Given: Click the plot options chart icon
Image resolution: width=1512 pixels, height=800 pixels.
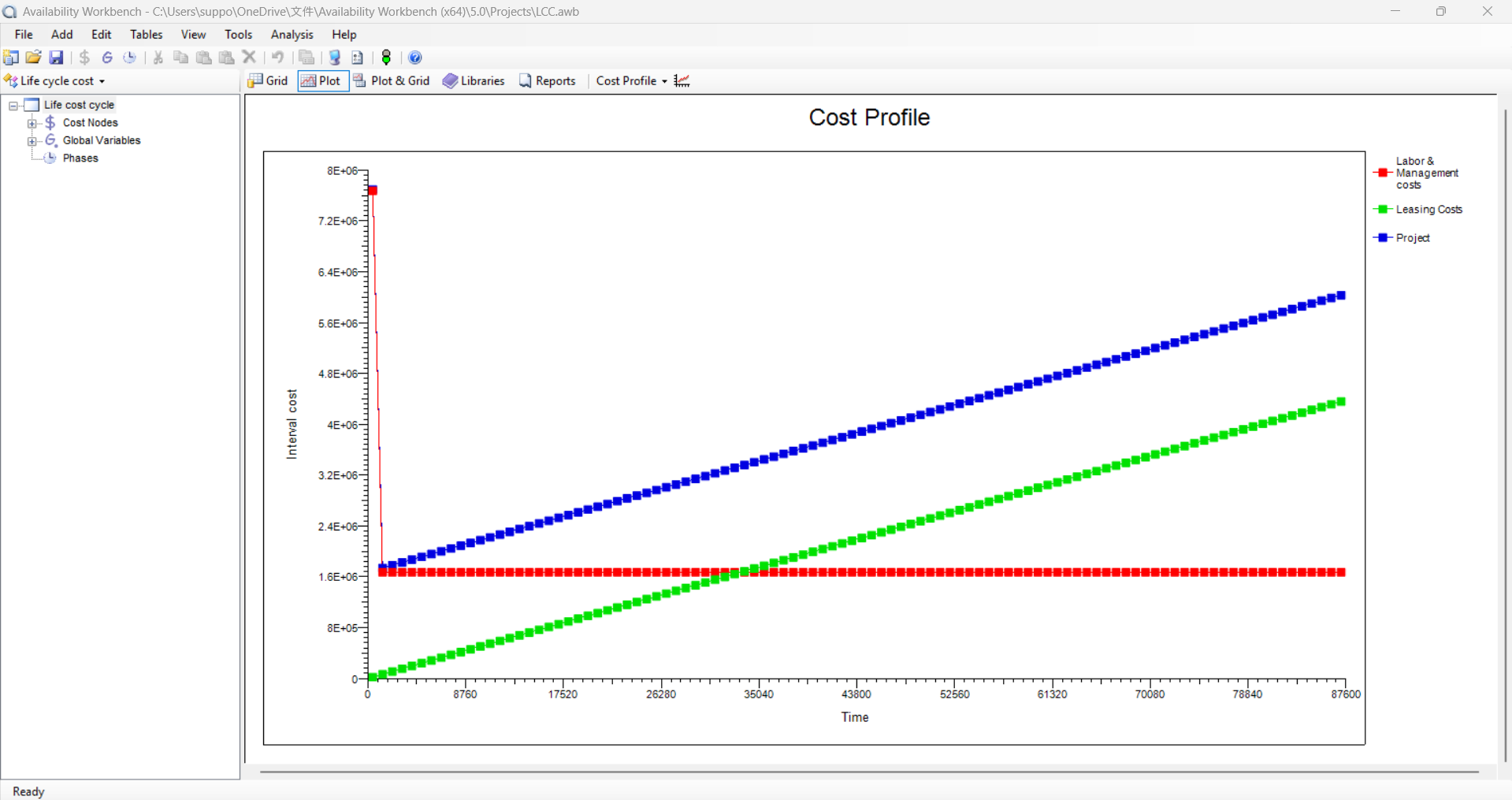Looking at the screenshot, I should (682, 81).
